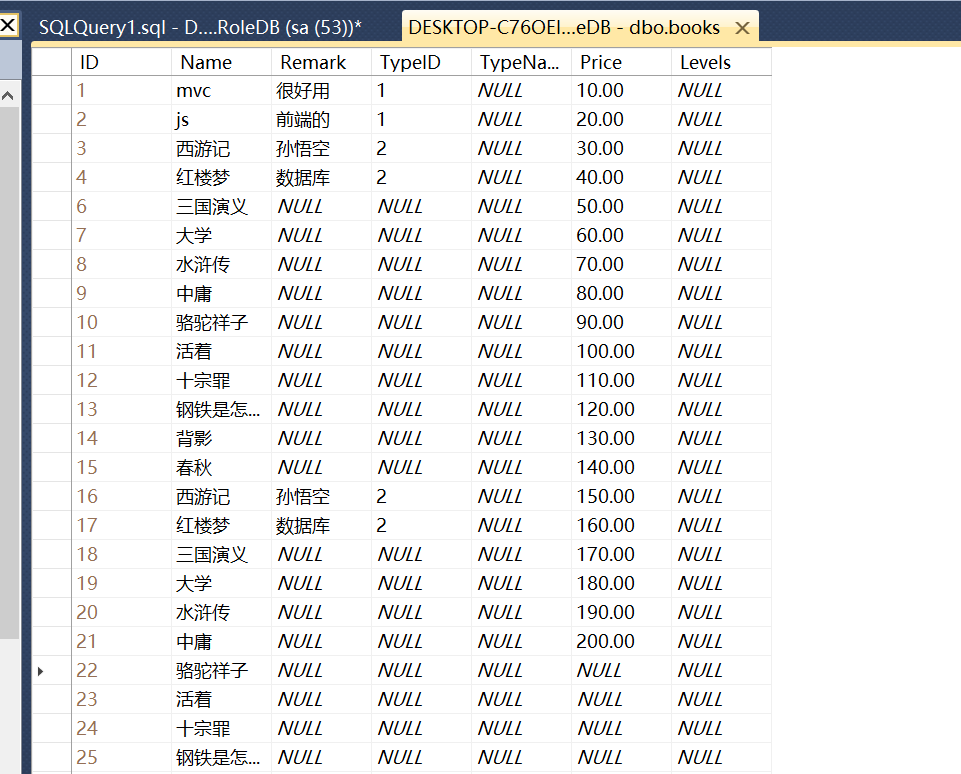This screenshot has width=961, height=774.
Task: Click the Remark column header
Action: (x=321, y=63)
